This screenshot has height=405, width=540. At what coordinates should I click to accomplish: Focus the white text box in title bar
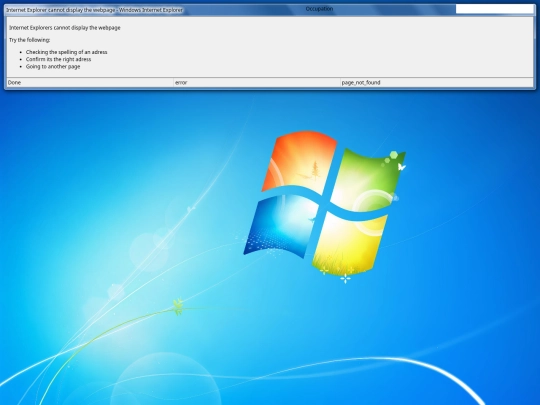495,9
